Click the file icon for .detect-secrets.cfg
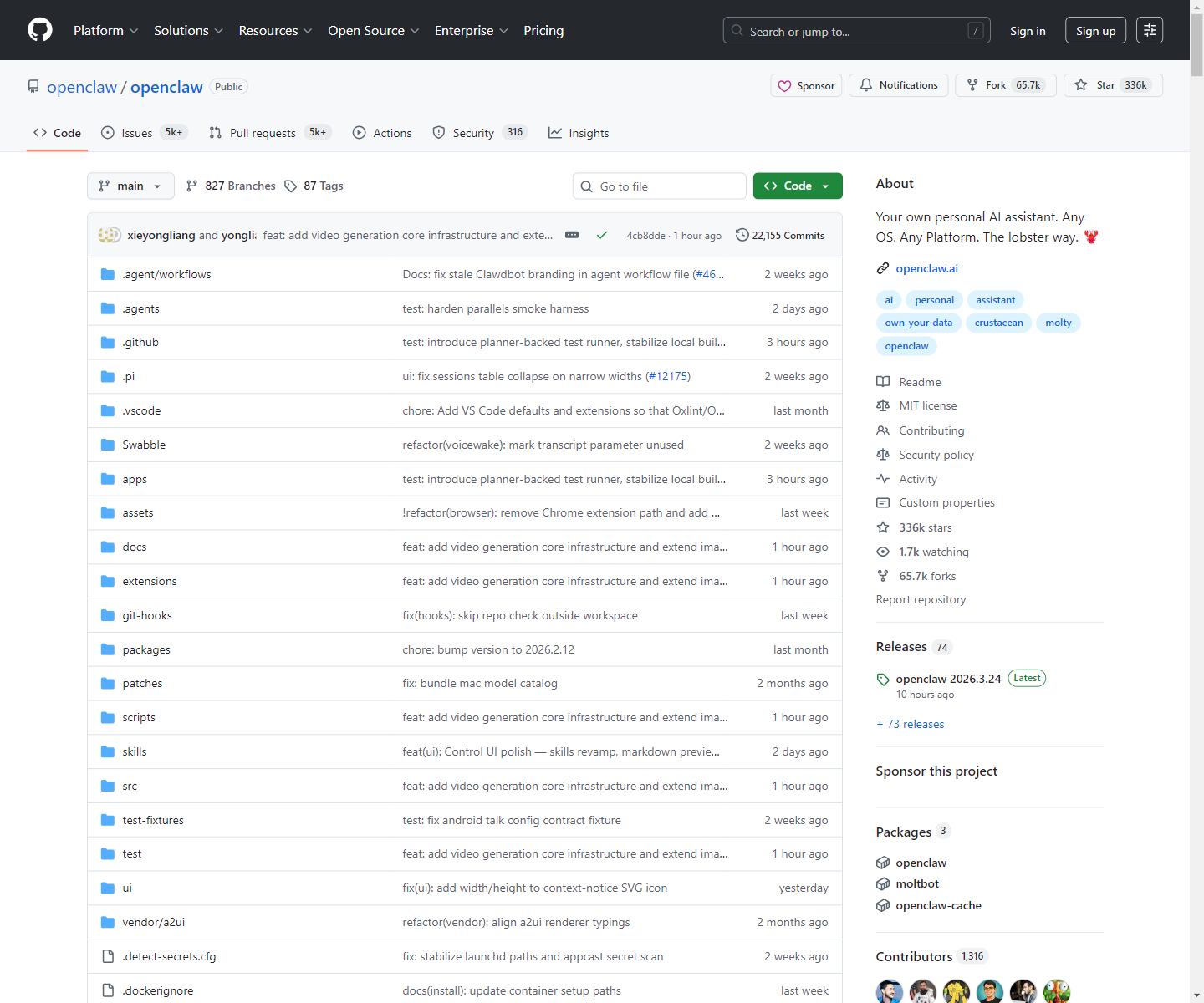This screenshot has height=1003, width=1204. [x=108, y=956]
